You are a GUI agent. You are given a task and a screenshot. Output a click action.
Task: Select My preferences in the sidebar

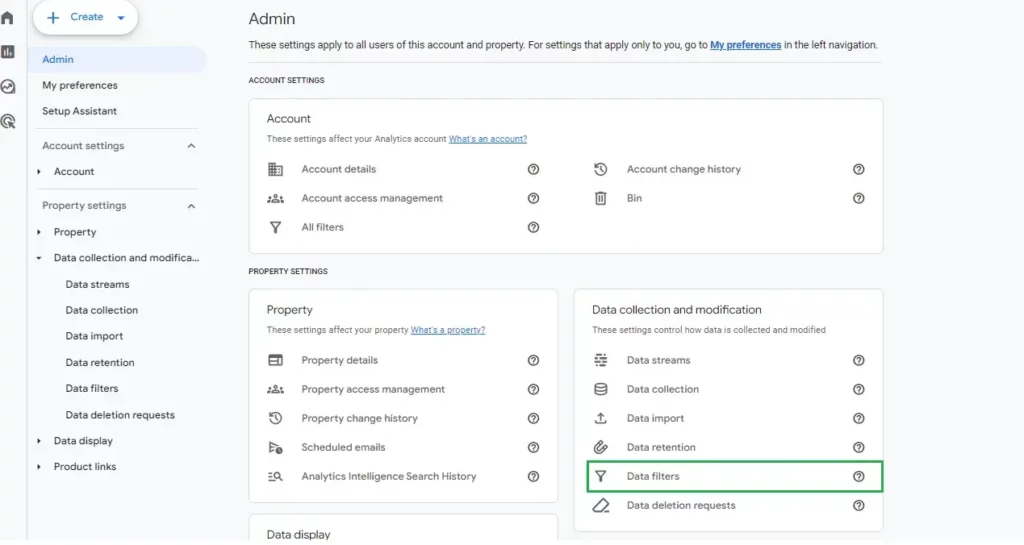80,86
